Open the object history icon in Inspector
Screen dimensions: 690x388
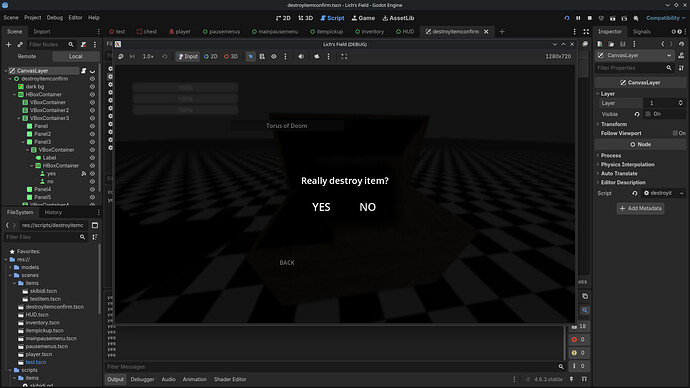[x=681, y=44]
